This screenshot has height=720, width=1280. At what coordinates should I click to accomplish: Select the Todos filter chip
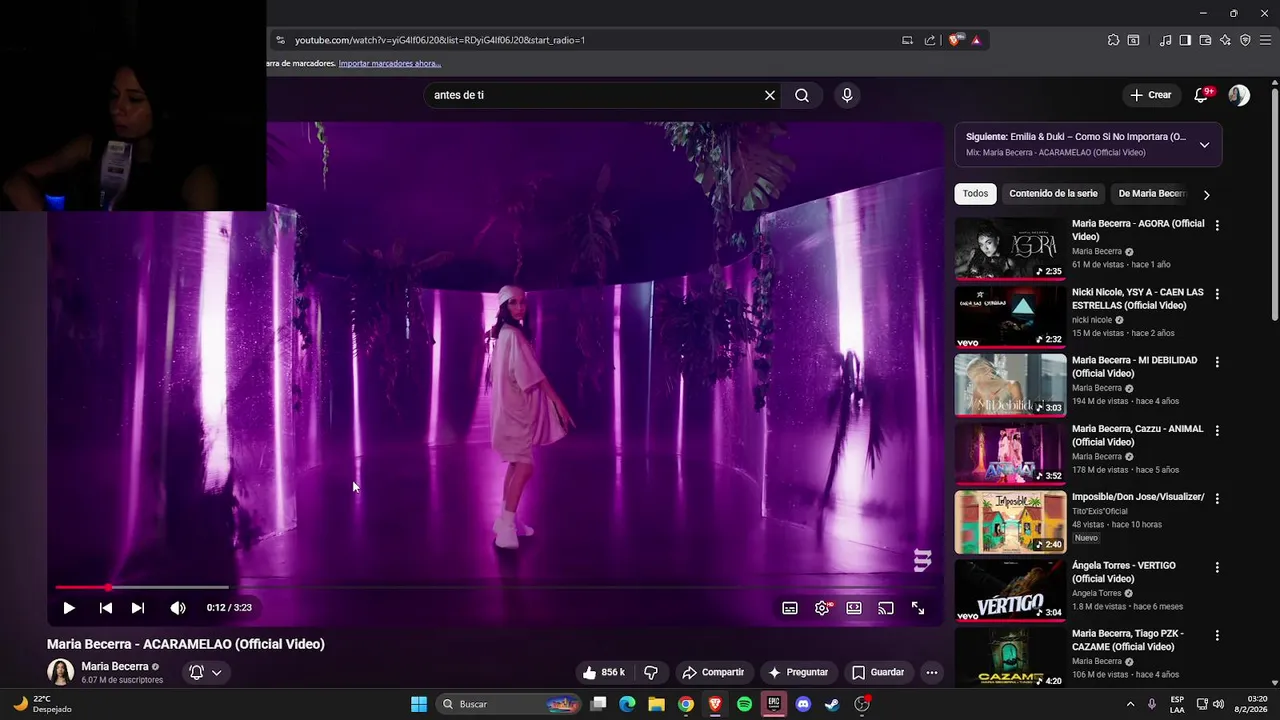(x=975, y=194)
